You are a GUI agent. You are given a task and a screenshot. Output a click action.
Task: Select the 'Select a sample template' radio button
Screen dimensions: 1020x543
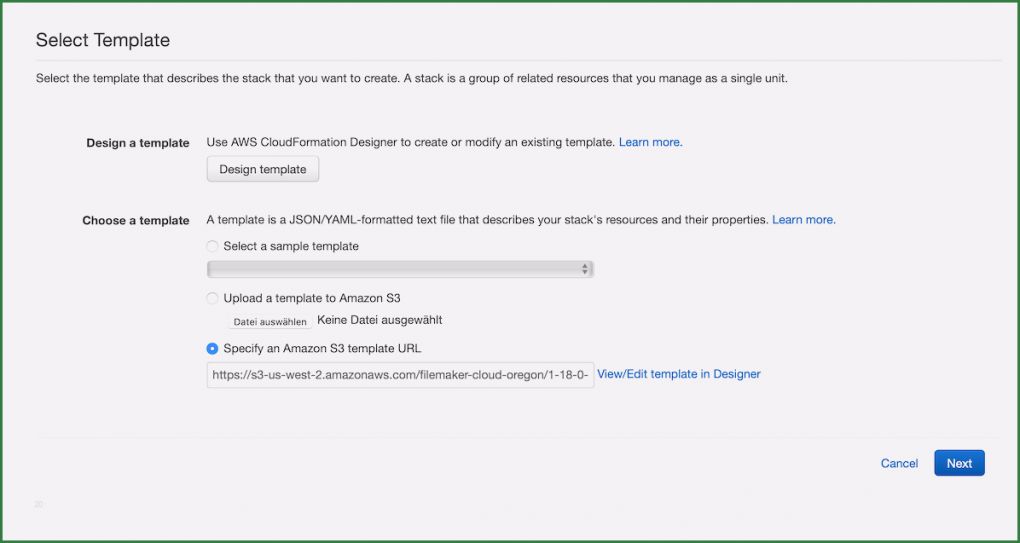[212, 246]
